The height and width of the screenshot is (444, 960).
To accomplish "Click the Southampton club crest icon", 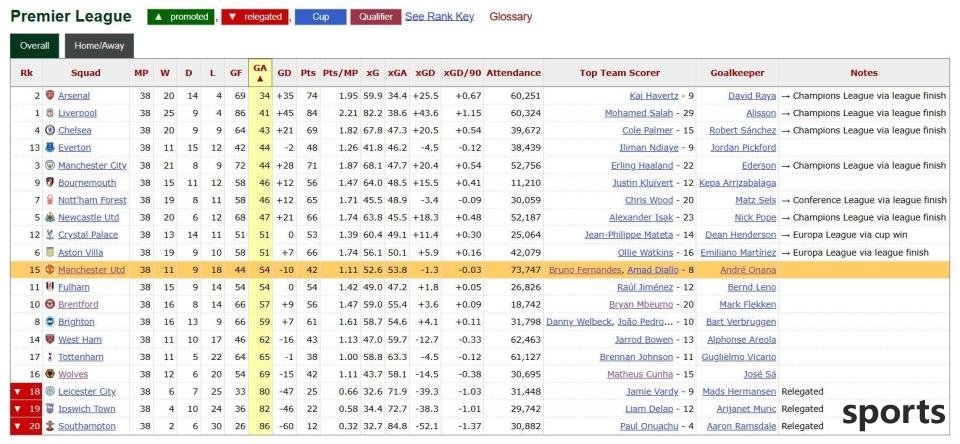I will (x=50, y=426).
